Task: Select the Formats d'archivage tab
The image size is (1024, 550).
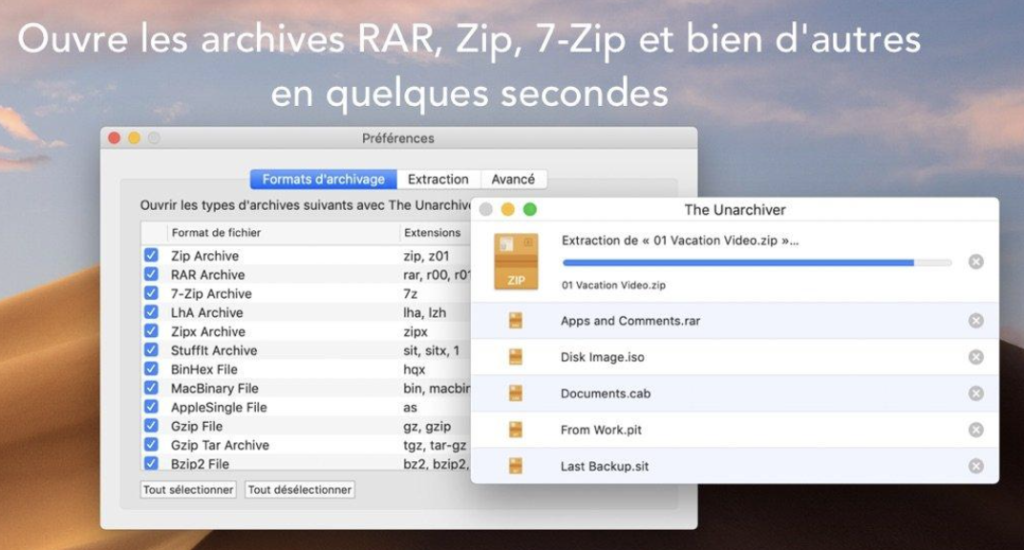Action: click(323, 179)
